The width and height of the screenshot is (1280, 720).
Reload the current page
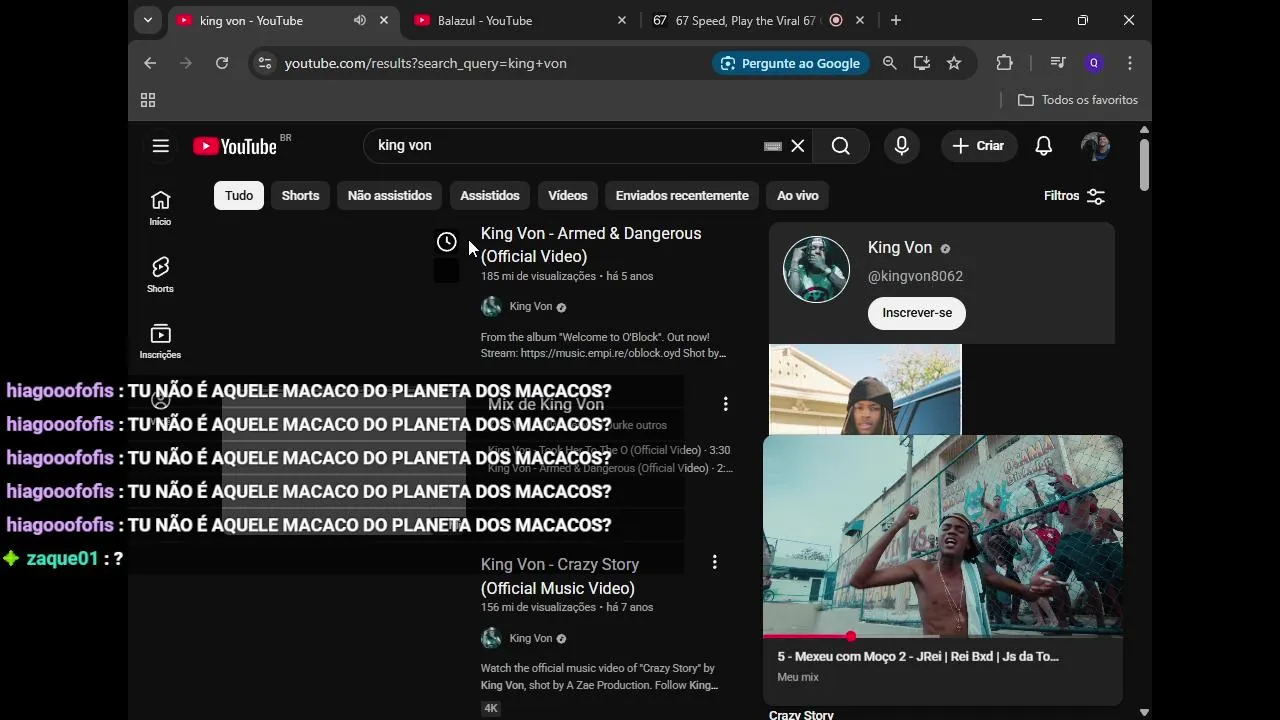click(x=222, y=63)
